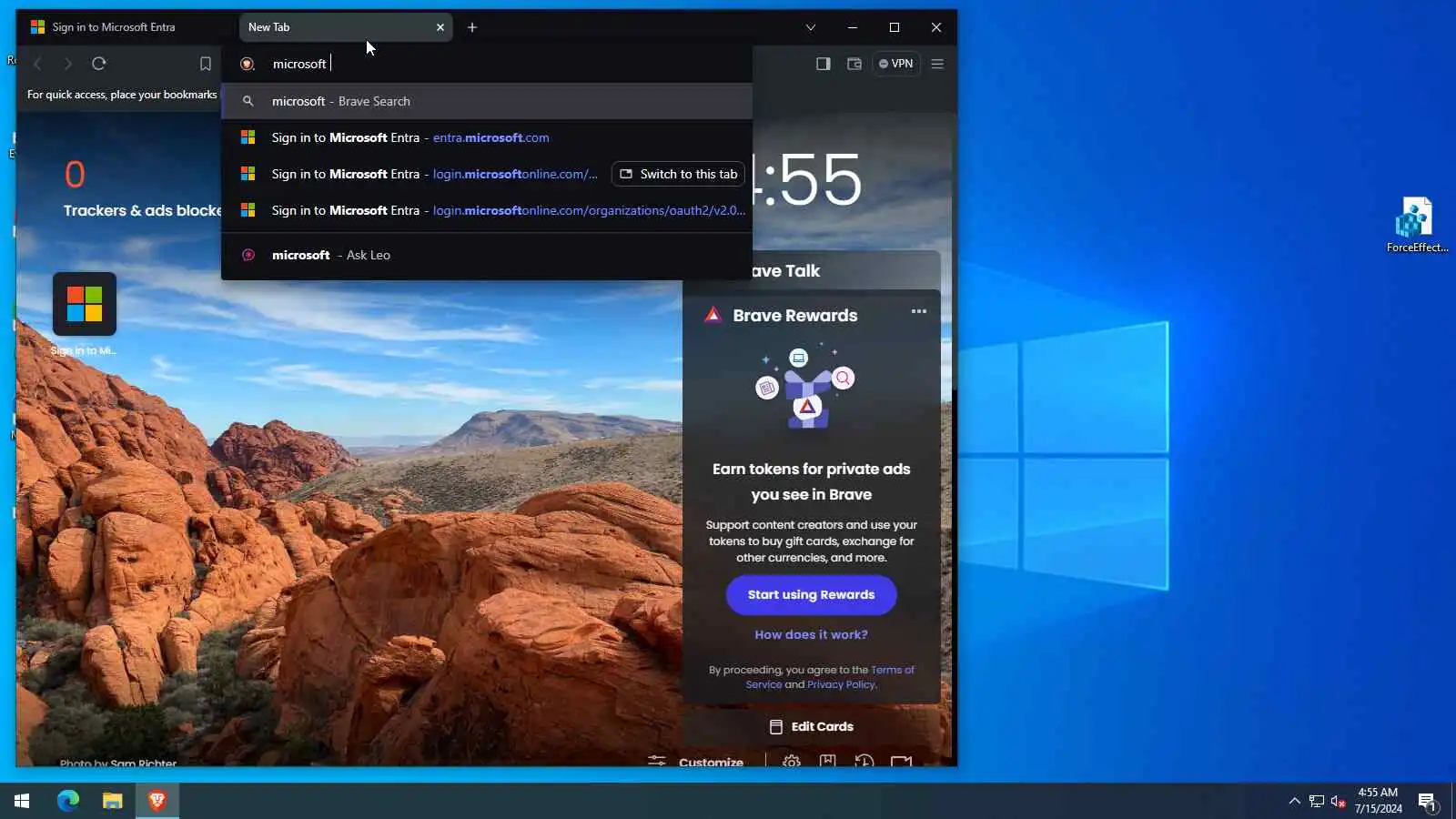Toggle the Brave sidebar panel icon
The width and height of the screenshot is (1456, 819).
[x=824, y=64]
